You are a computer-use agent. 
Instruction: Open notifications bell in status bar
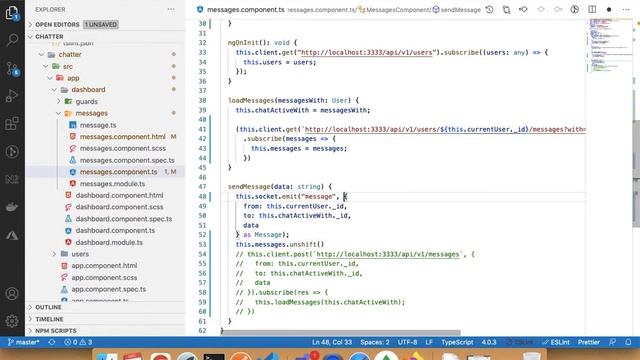(629, 342)
